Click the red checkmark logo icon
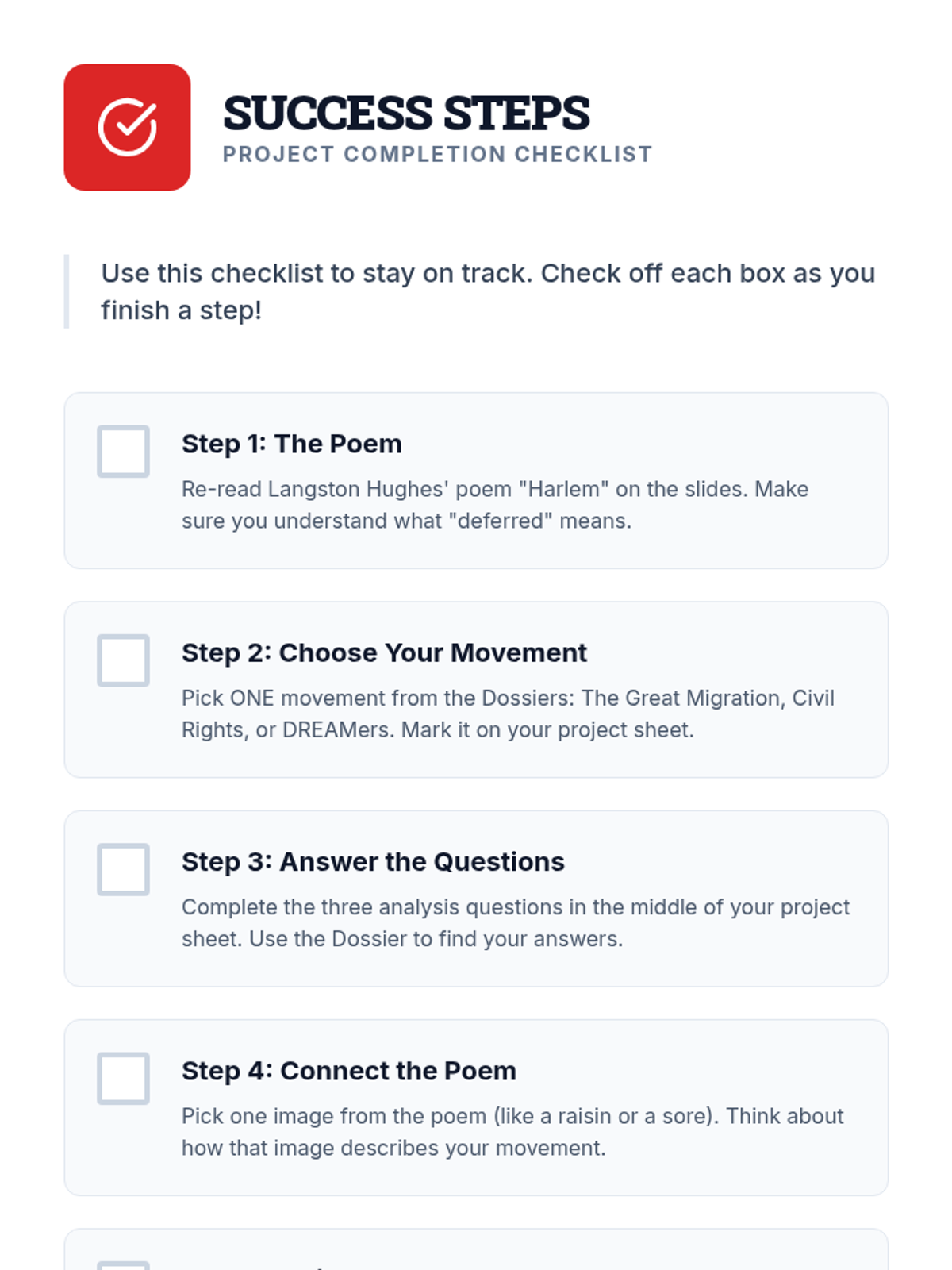952x1270 pixels. [127, 127]
